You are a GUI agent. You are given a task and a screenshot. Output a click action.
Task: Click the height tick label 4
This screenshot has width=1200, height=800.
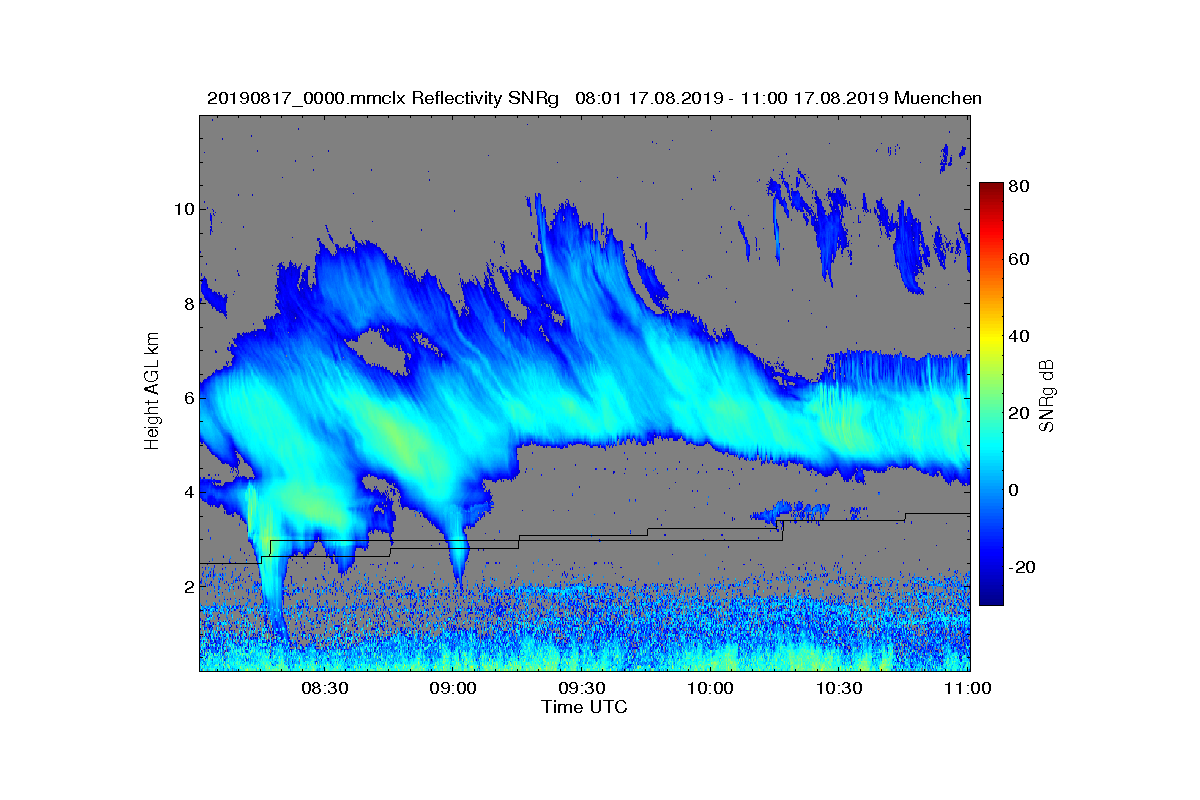(x=188, y=492)
